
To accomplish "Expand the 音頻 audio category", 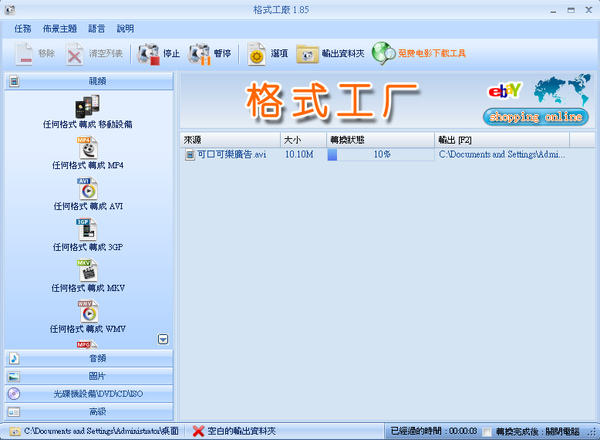I will [89, 359].
